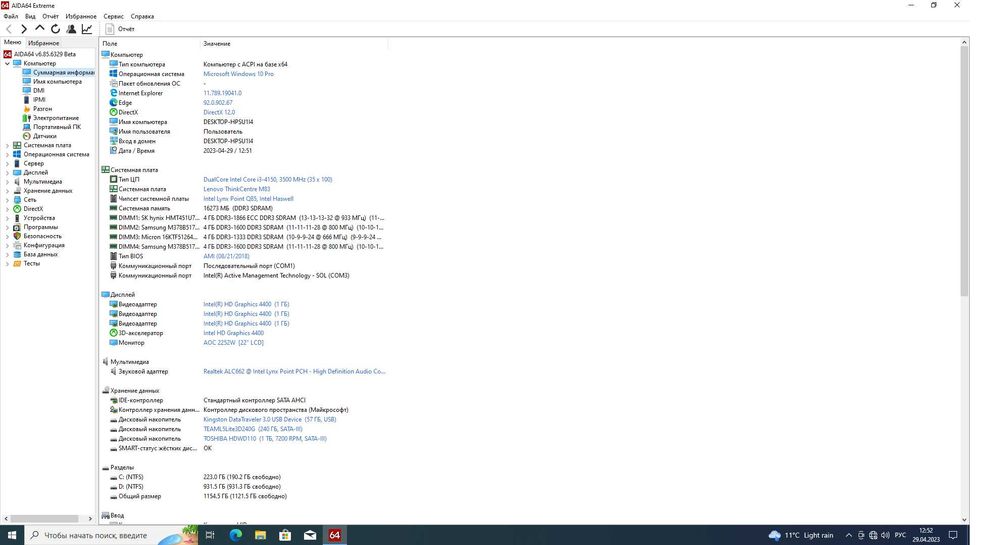Click the user profile icon in the toolbar
Viewport: 1000px width, 545px height.
71,29
